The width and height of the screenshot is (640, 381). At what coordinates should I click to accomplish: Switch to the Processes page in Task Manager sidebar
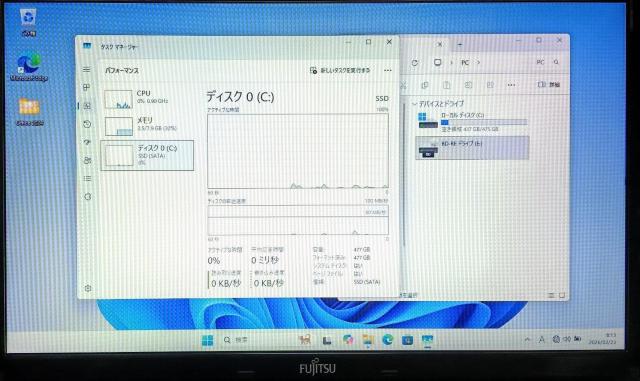[x=87, y=87]
